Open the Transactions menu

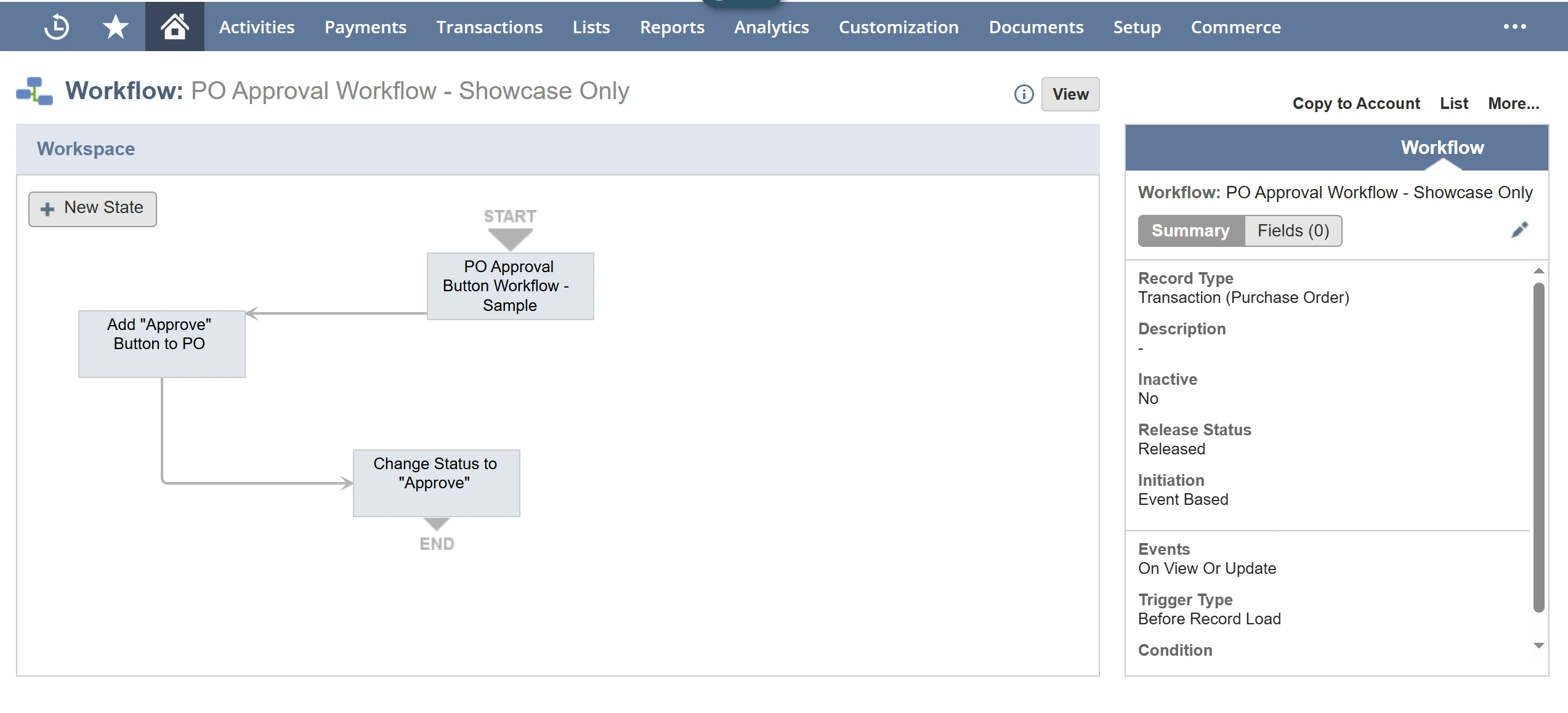(489, 27)
